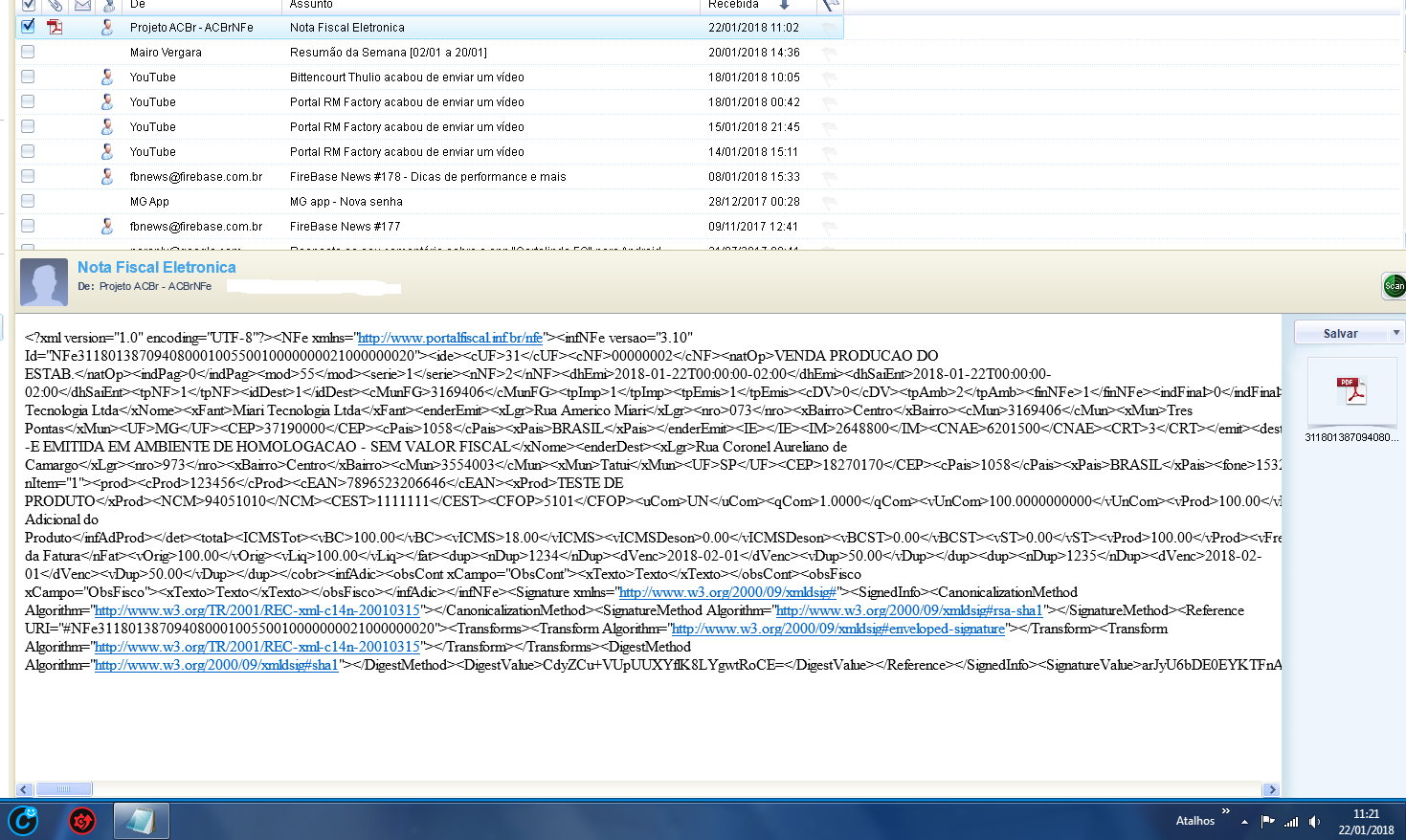Flag the MG app - Nova senha message
Image resolution: width=1406 pixels, height=840 pixels.
click(x=830, y=202)
